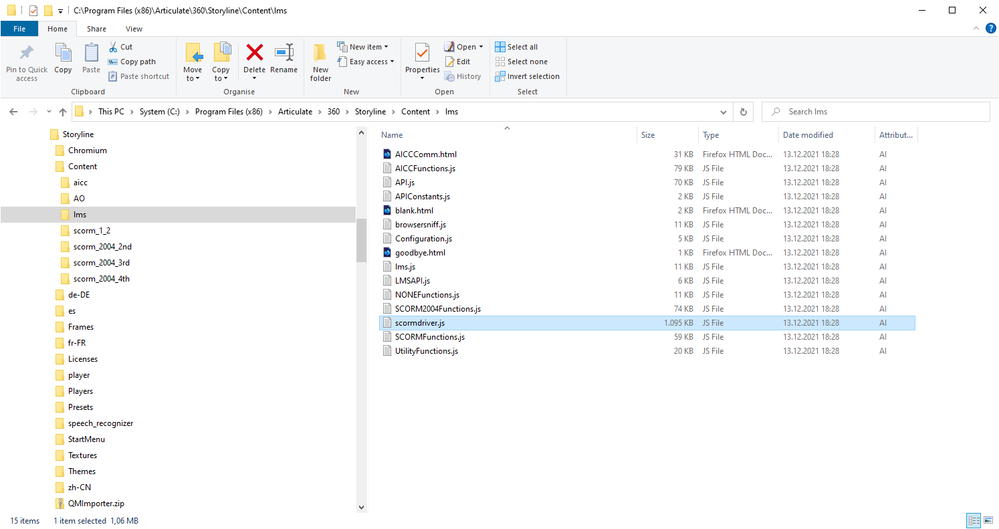This screenshot has width=999, height=529.
Task: Click Select all in ribbon
Action: coord(522,47)
